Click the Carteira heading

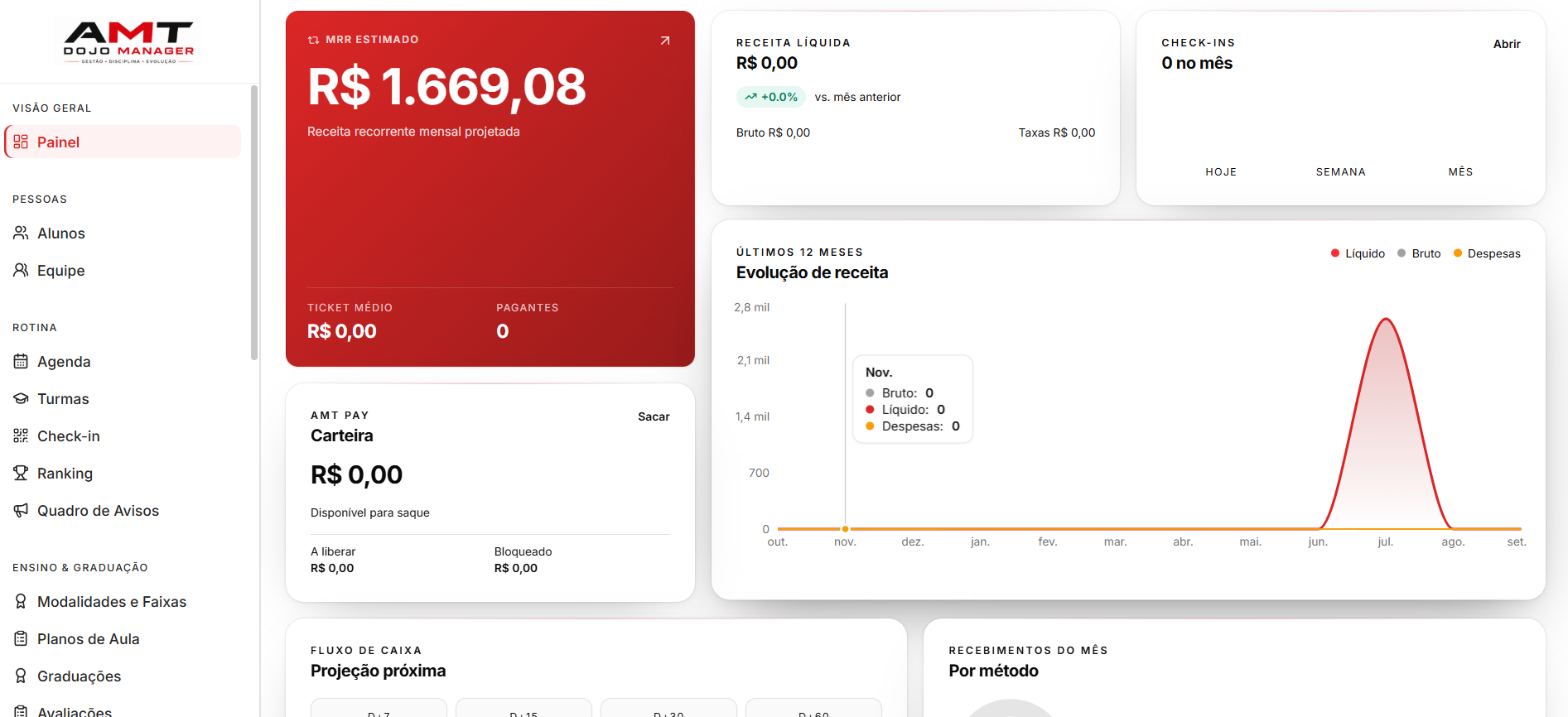click(342, 435)
